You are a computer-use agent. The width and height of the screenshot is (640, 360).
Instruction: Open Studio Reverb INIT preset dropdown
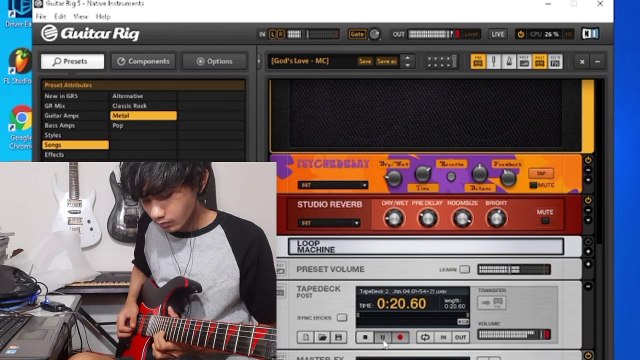329,223
